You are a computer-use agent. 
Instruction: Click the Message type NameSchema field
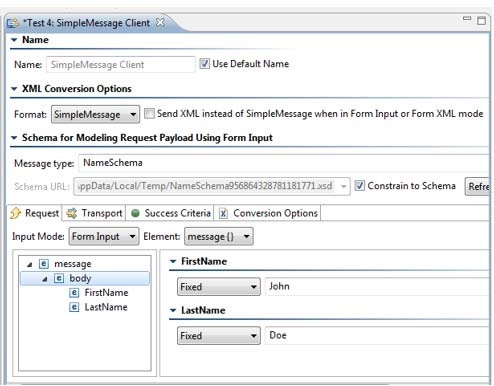283,163
